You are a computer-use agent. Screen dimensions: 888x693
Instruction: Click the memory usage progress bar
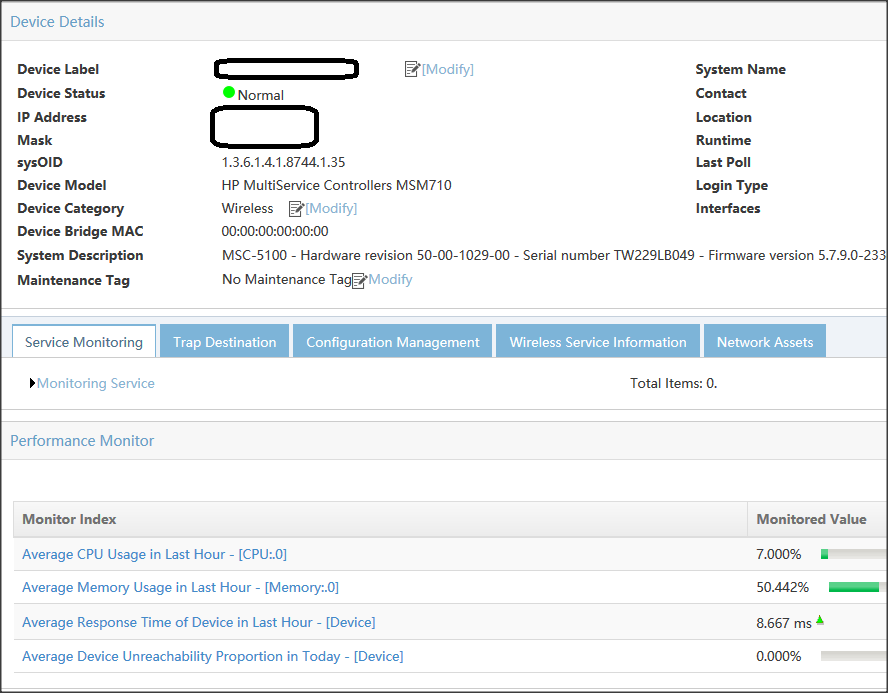(x=858, y=587)
